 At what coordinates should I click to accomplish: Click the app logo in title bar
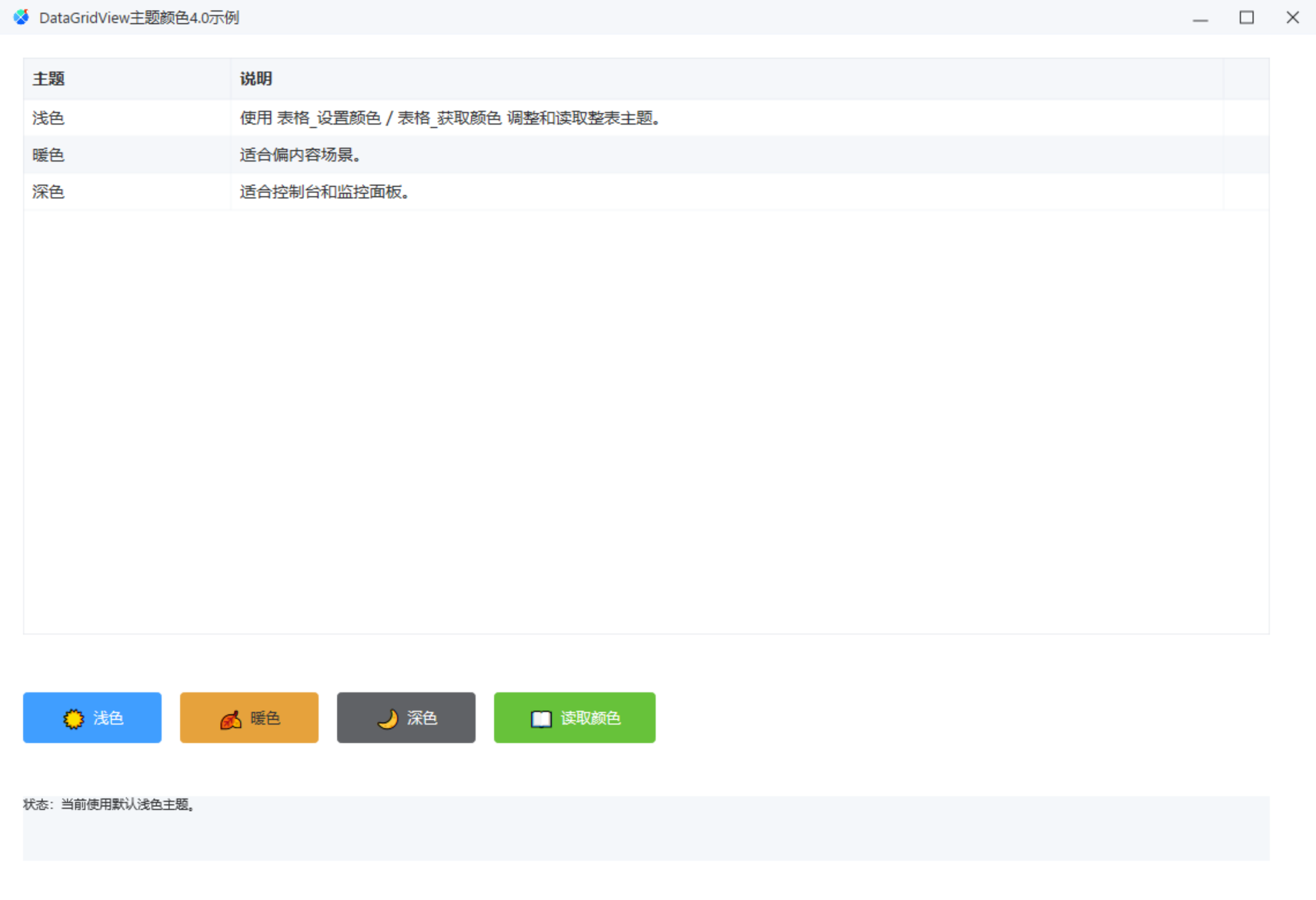click(x=22, y=17)
